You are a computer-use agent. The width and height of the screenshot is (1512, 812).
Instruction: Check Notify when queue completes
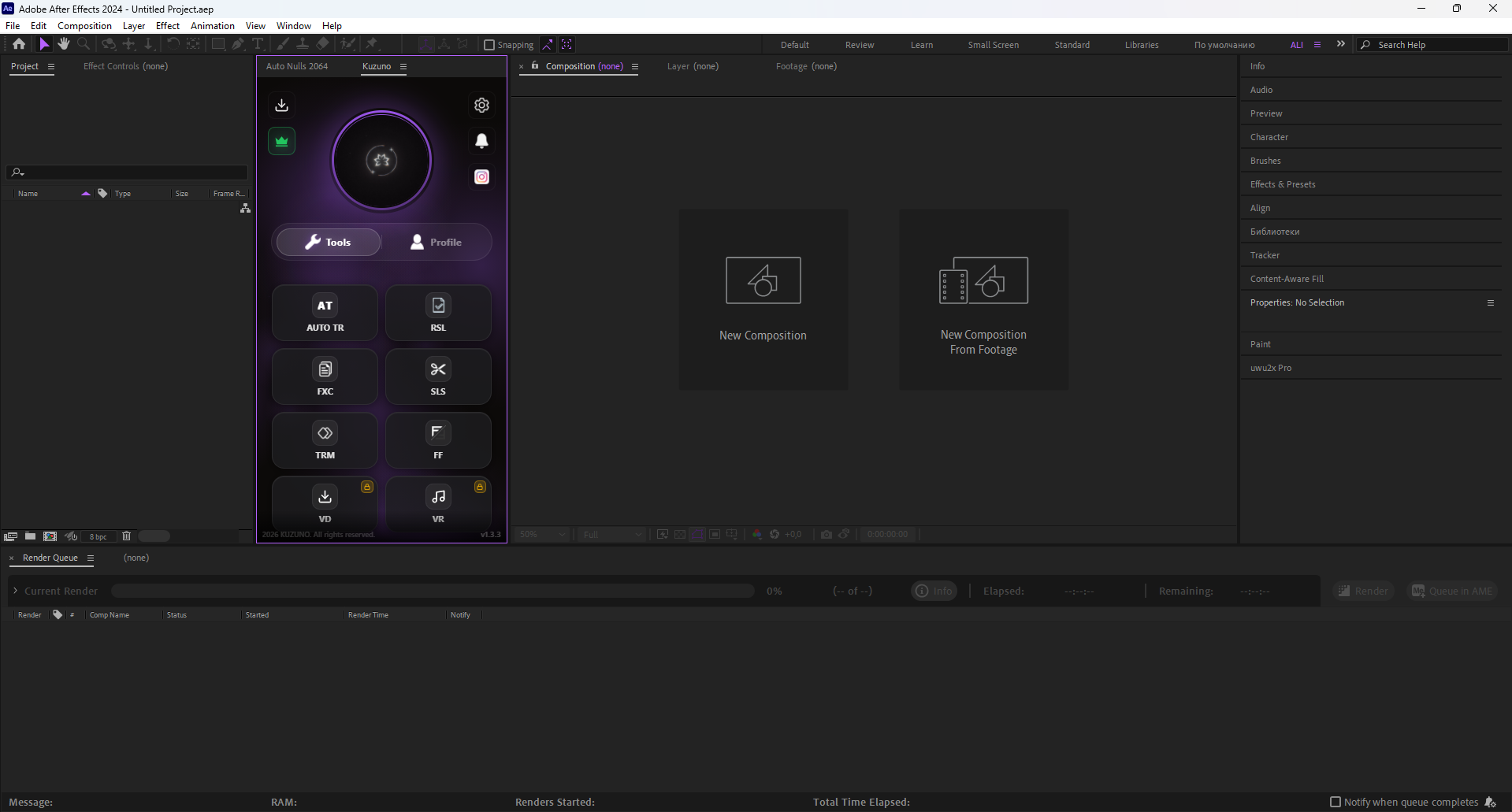(x=1336, y=802)
